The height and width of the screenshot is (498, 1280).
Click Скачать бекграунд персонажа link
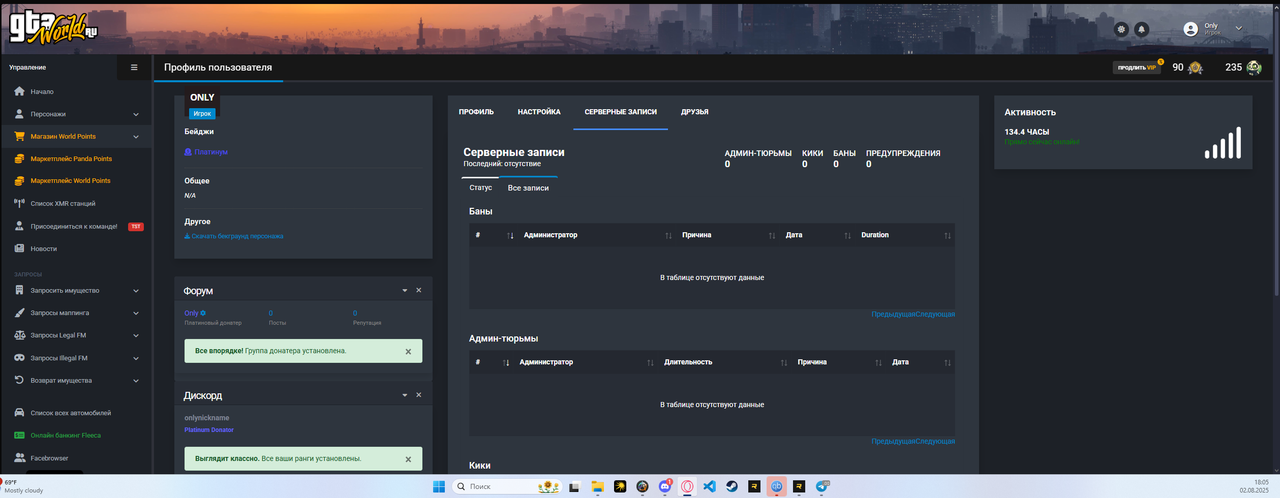tap(234, 236)
